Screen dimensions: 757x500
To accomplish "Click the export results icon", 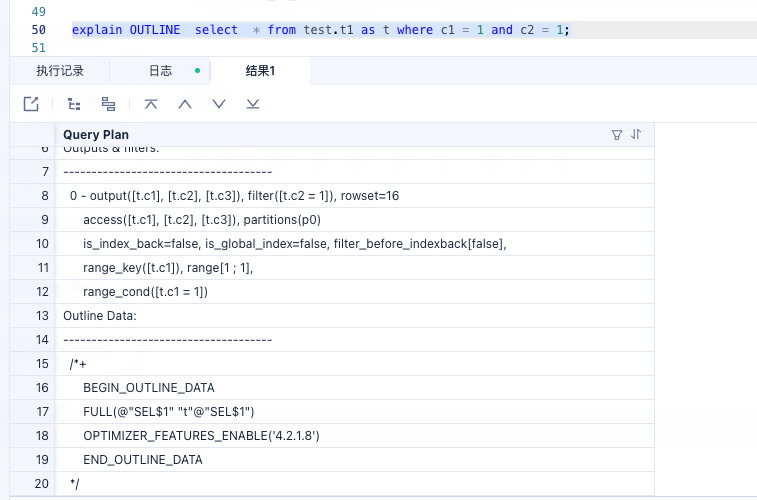I will pyautogui.click(x=31, y=104).
